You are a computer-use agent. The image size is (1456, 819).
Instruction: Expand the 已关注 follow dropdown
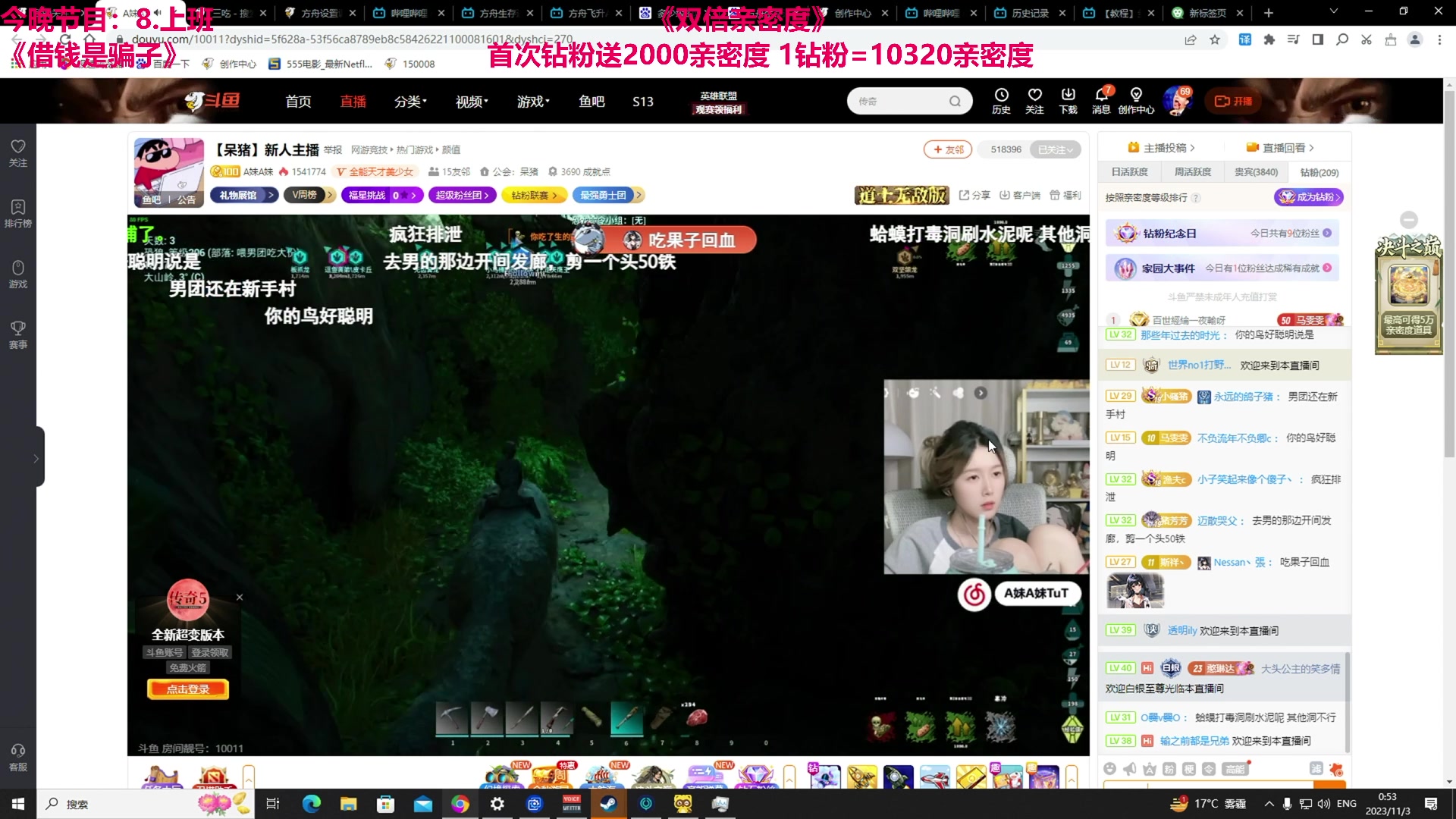tap(1056, 149)
